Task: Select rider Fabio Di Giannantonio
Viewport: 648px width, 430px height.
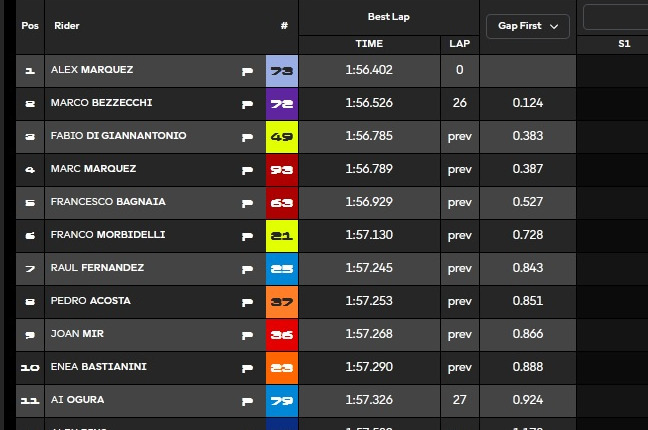Action: pyautogui.click(x=118, y=136)
